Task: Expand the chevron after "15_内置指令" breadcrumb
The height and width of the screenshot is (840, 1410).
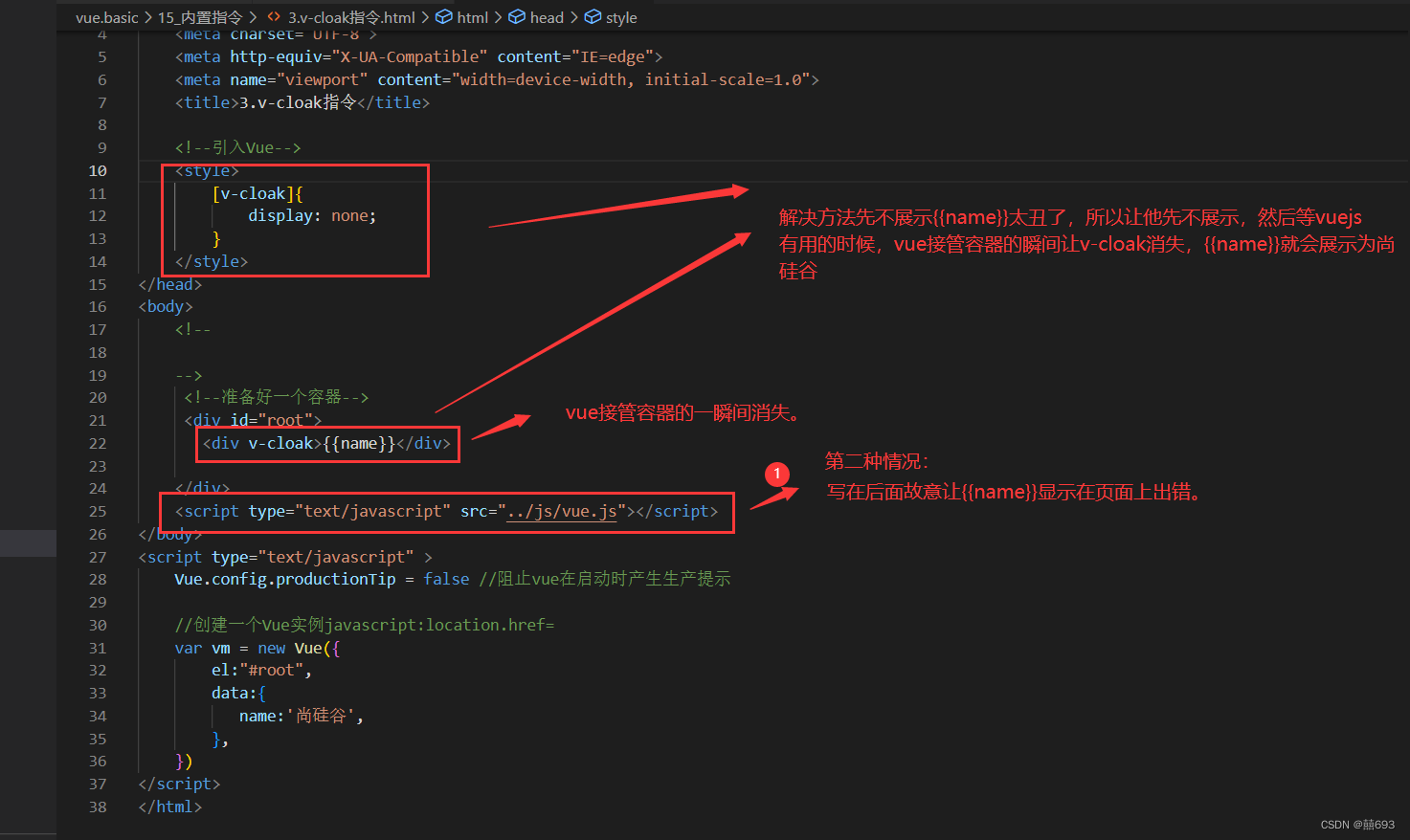Action: pyautogui.click(x=253, y=16)
